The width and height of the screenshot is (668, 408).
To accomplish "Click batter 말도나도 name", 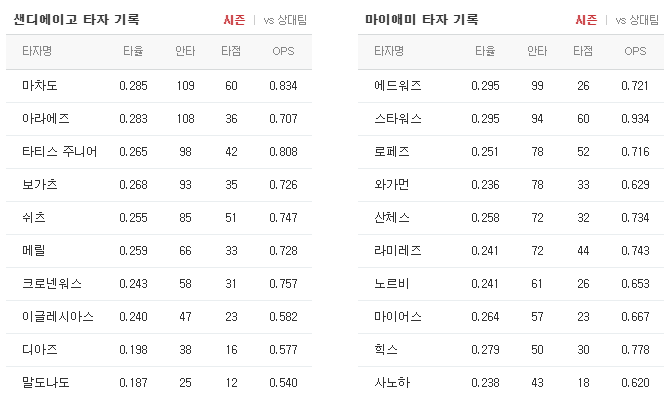I will (x=46, y=382).
